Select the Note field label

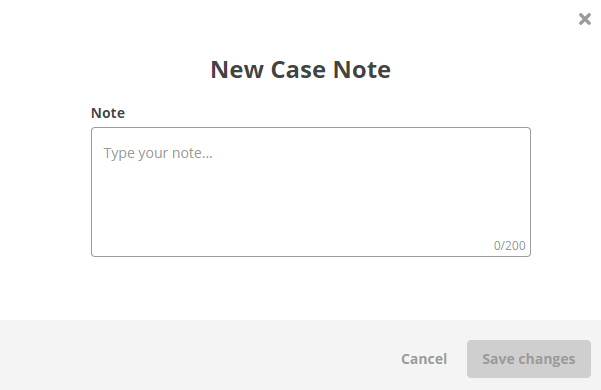[108, 113]
